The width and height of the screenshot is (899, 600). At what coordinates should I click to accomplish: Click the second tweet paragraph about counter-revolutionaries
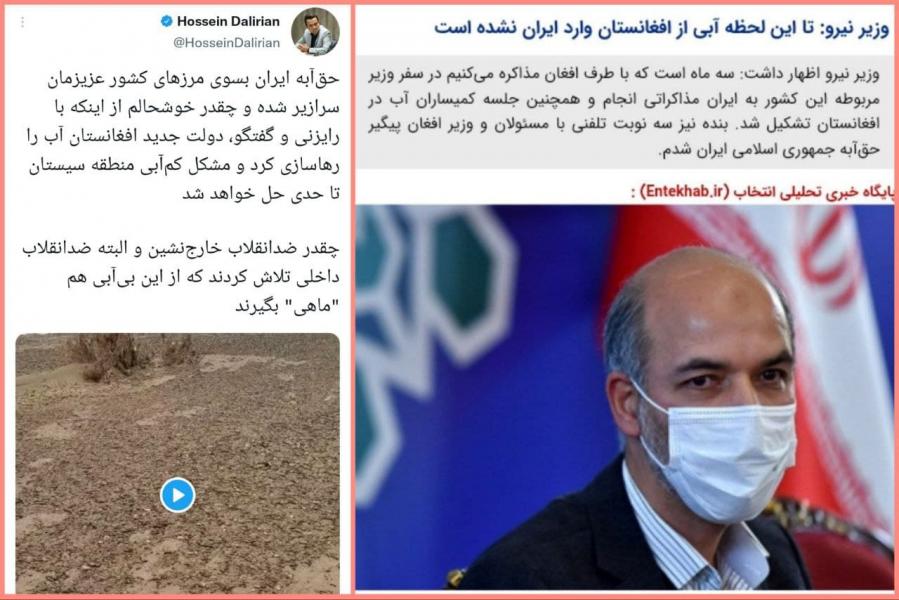pyautogui.click(x=181, y=278)
